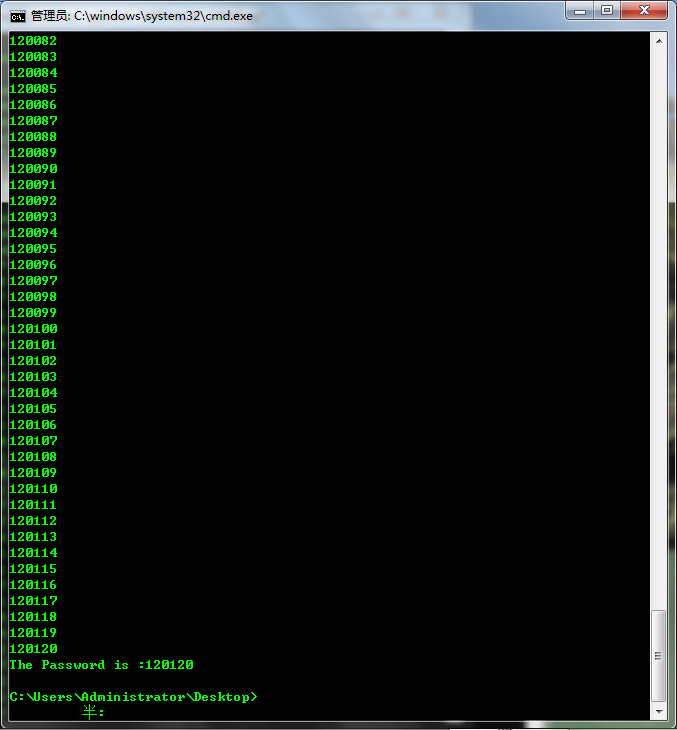This screenshot has width=677, height=730.
Task: Click the prompt C:\Users\Administrator\Desktop>
Action: 133,697
